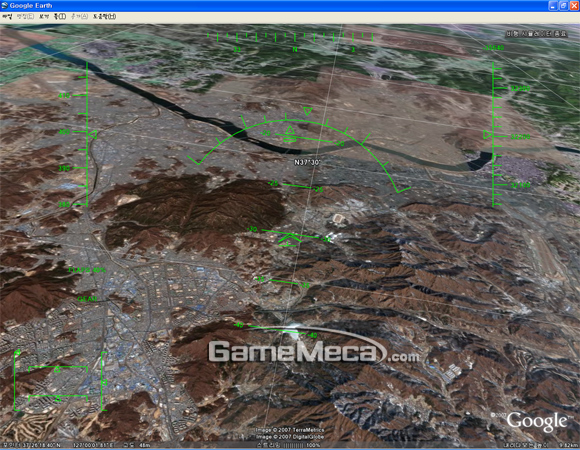The width and height of the screenshot is (580, 450).
Task: Open the 파일 (File) menu
Action: click(7, 17)
